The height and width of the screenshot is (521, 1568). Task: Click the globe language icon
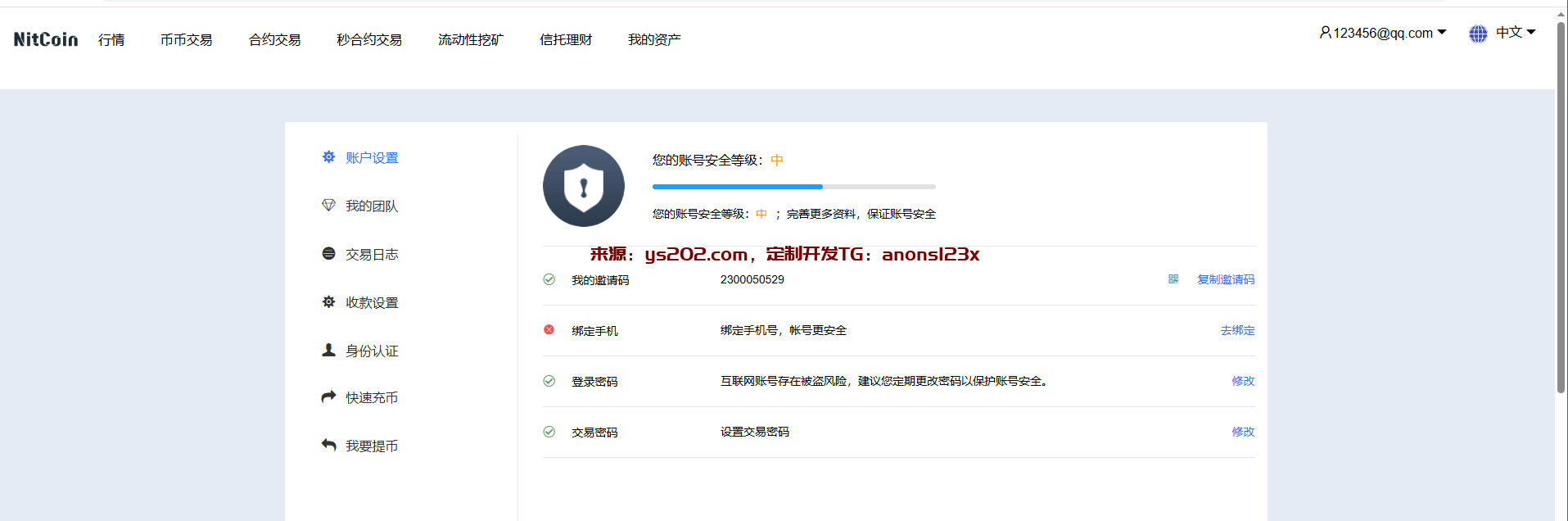click(x=1478, y=34)
